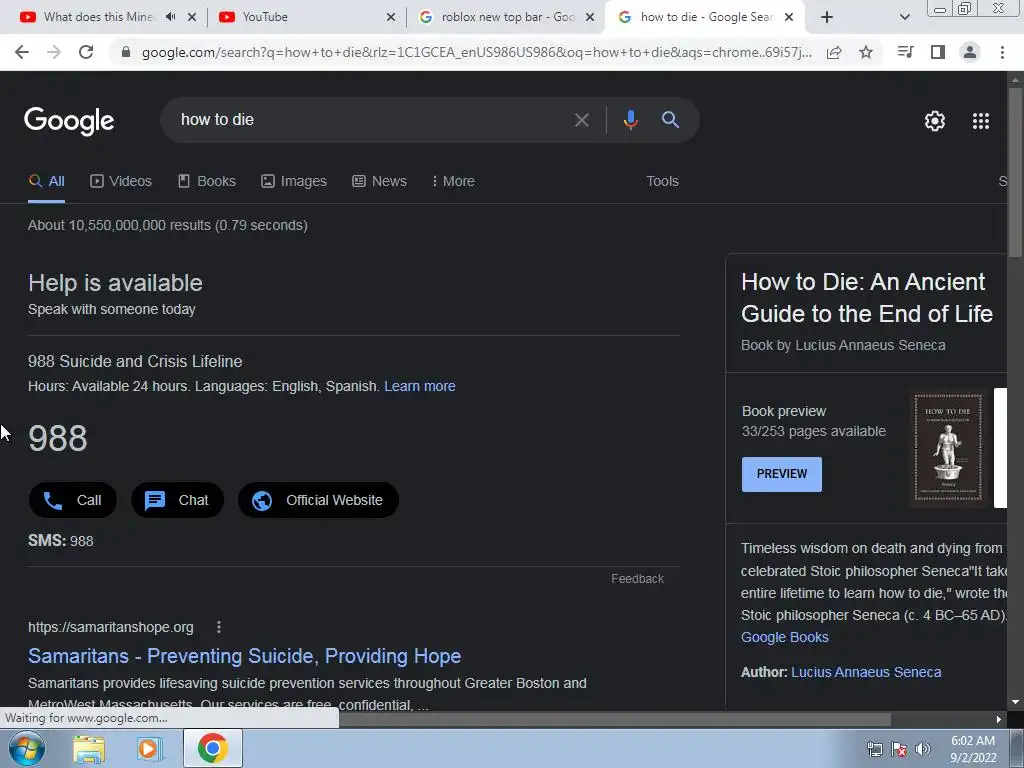Viewport: 1024px width, 768px height.
Task: Open the Google Books link
Action: 784,637
